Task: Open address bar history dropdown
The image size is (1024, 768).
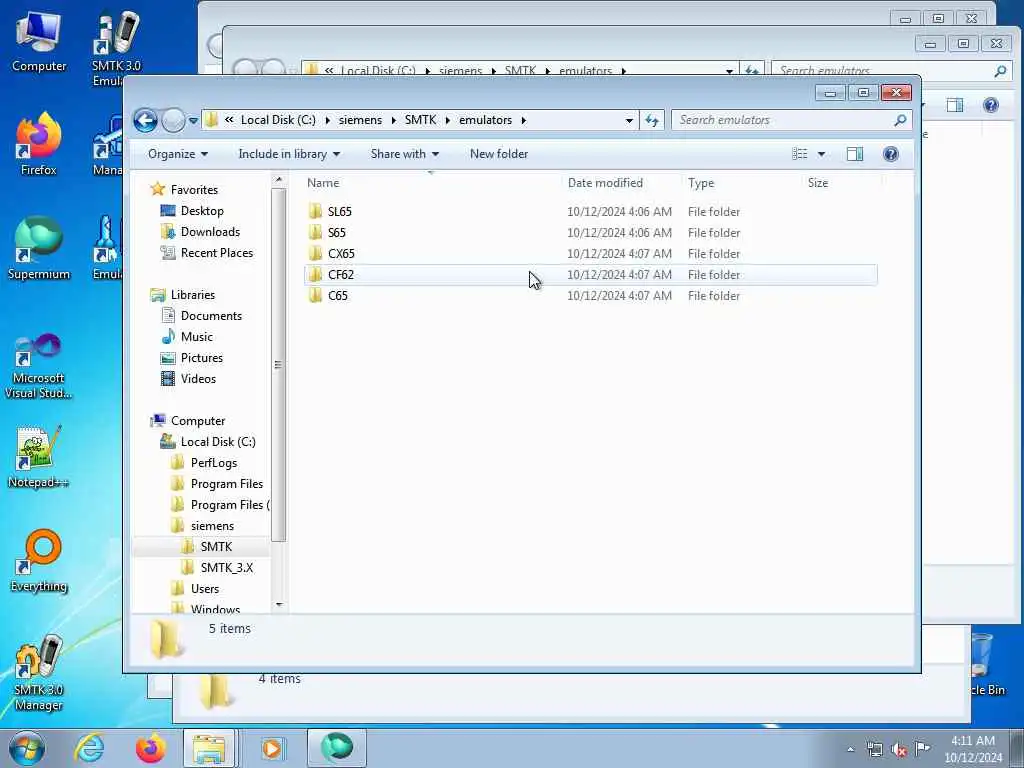Action: [x=629, y=121]
